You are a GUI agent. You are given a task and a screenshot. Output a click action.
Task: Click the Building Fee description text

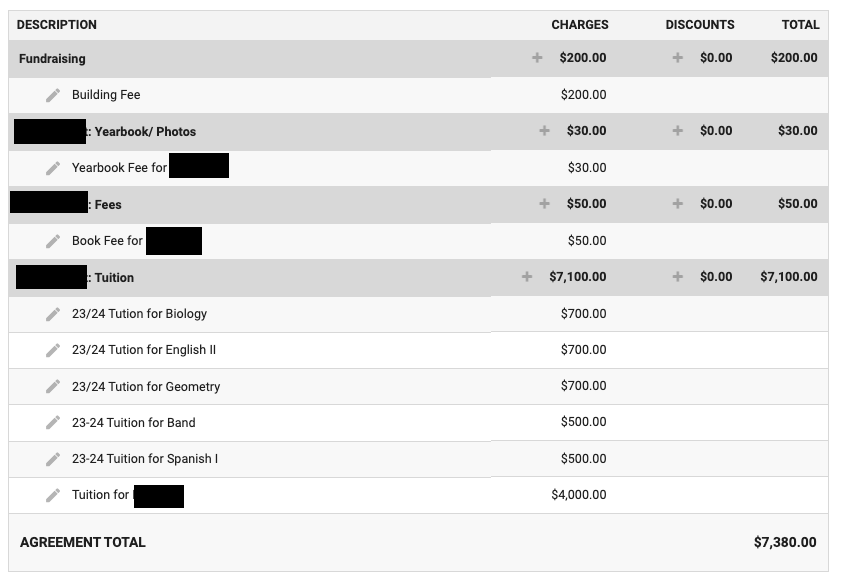pos(106,95)
